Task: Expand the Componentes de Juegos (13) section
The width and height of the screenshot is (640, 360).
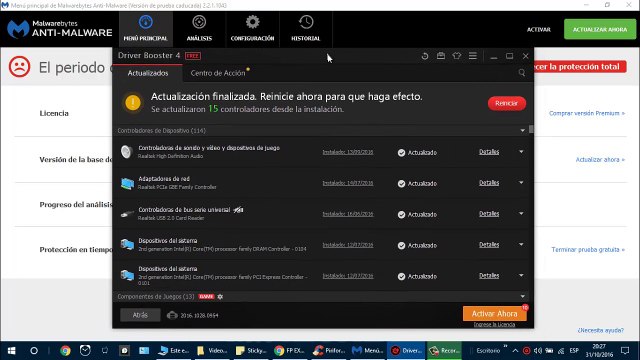Action: 522,296
